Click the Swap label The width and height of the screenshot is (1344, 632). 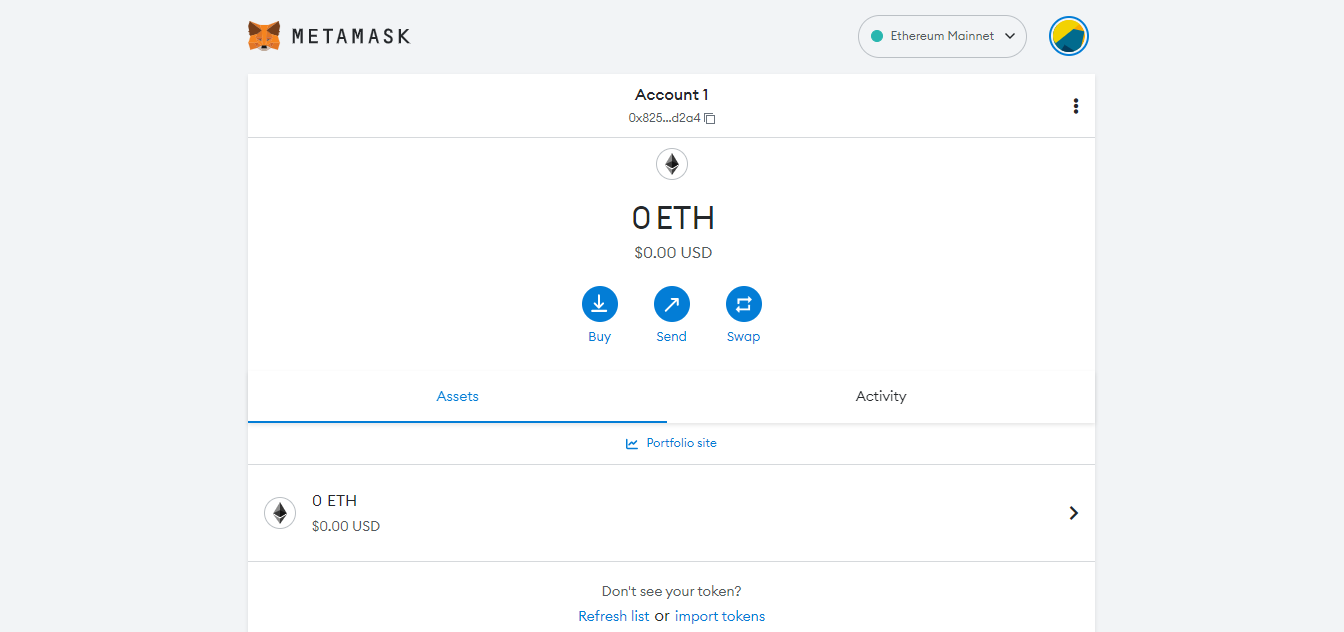pos(744,337)
